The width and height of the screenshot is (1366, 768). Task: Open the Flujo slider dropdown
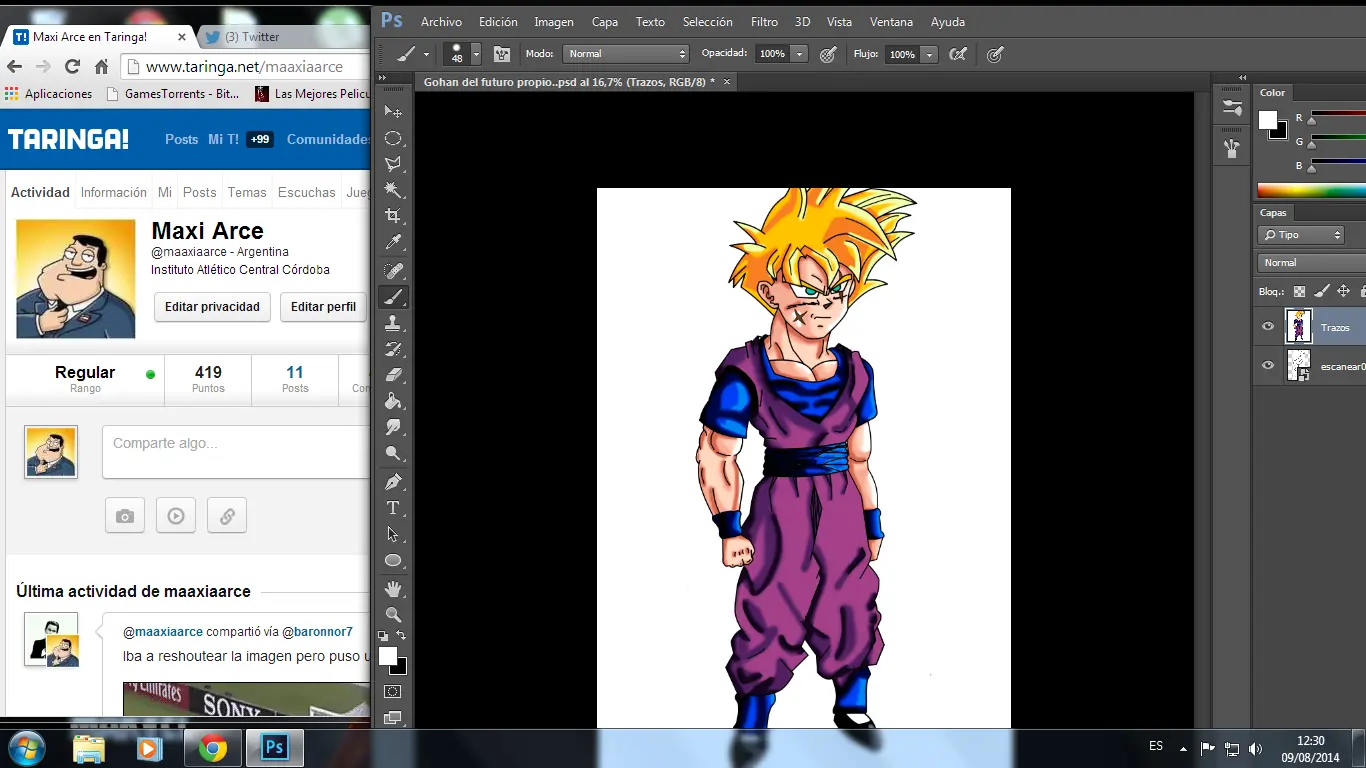click(929, 54)
